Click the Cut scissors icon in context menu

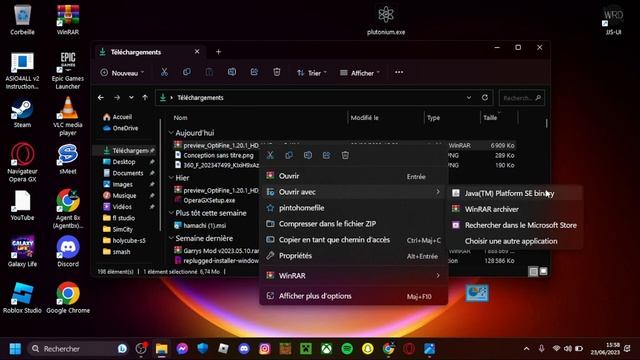[270, 155]
